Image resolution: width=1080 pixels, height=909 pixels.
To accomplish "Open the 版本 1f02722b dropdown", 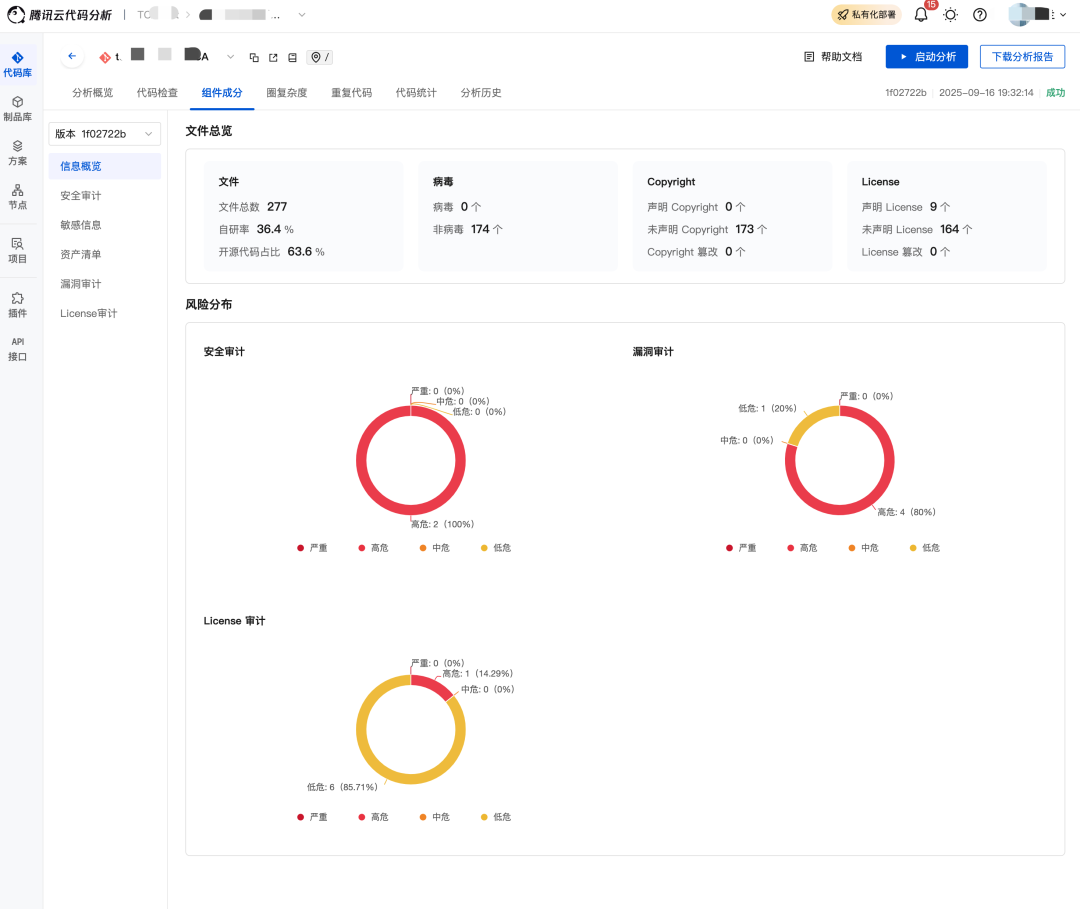I will [105, 134].
